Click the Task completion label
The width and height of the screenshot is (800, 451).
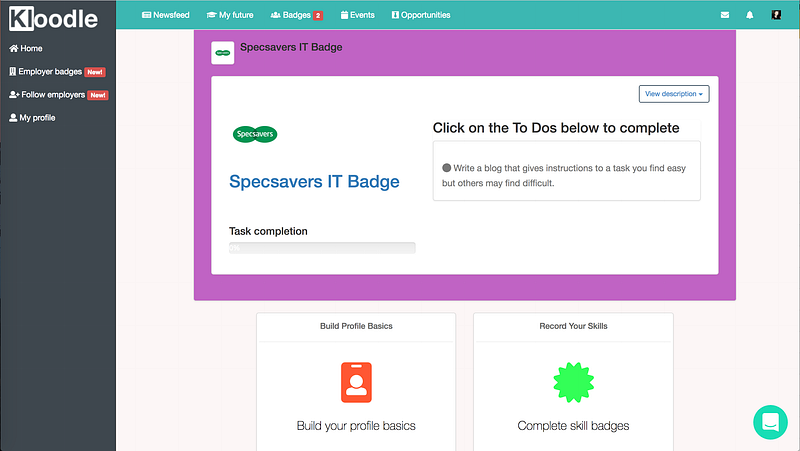coord(268,231)
